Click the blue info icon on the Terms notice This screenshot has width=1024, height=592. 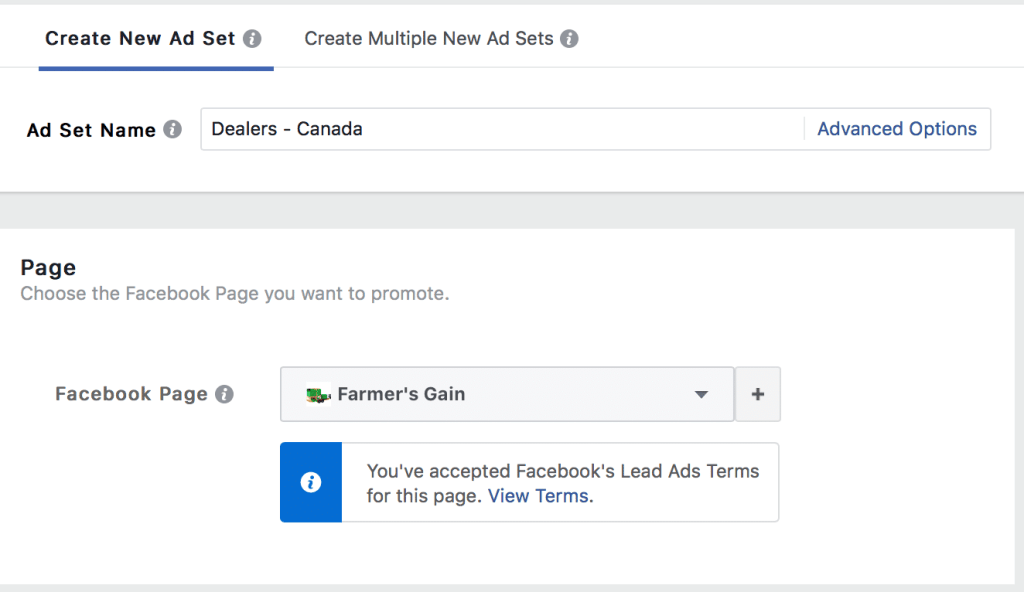coord(310,482)
